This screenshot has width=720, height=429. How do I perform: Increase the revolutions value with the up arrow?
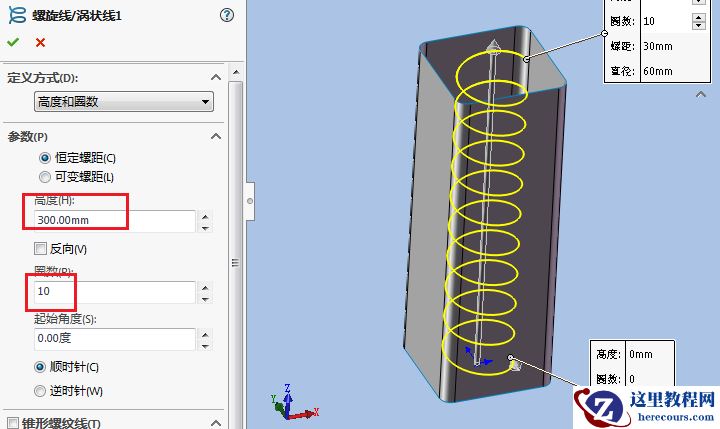(205, 288)
